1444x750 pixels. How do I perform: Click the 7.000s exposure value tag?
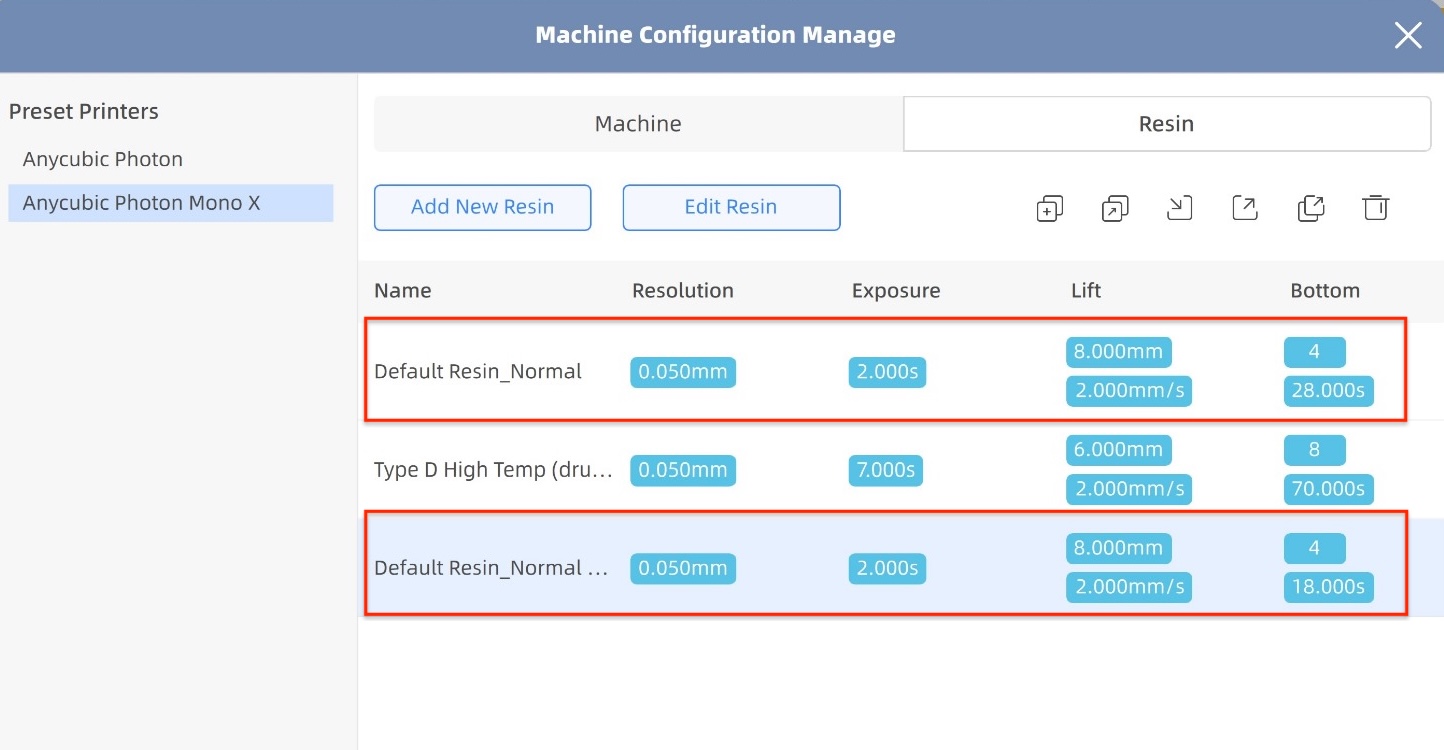(x=886, y=470)
